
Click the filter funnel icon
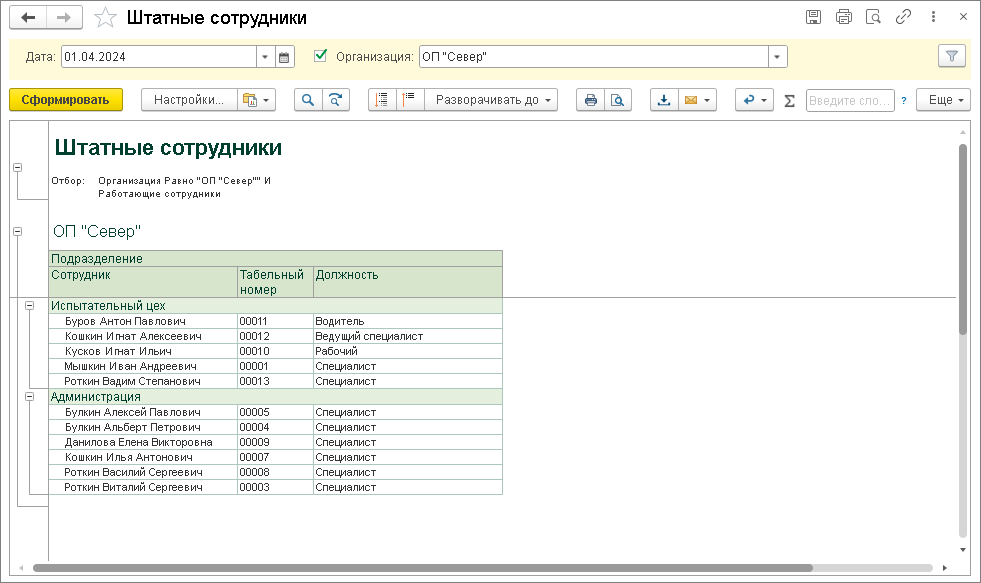952,57
